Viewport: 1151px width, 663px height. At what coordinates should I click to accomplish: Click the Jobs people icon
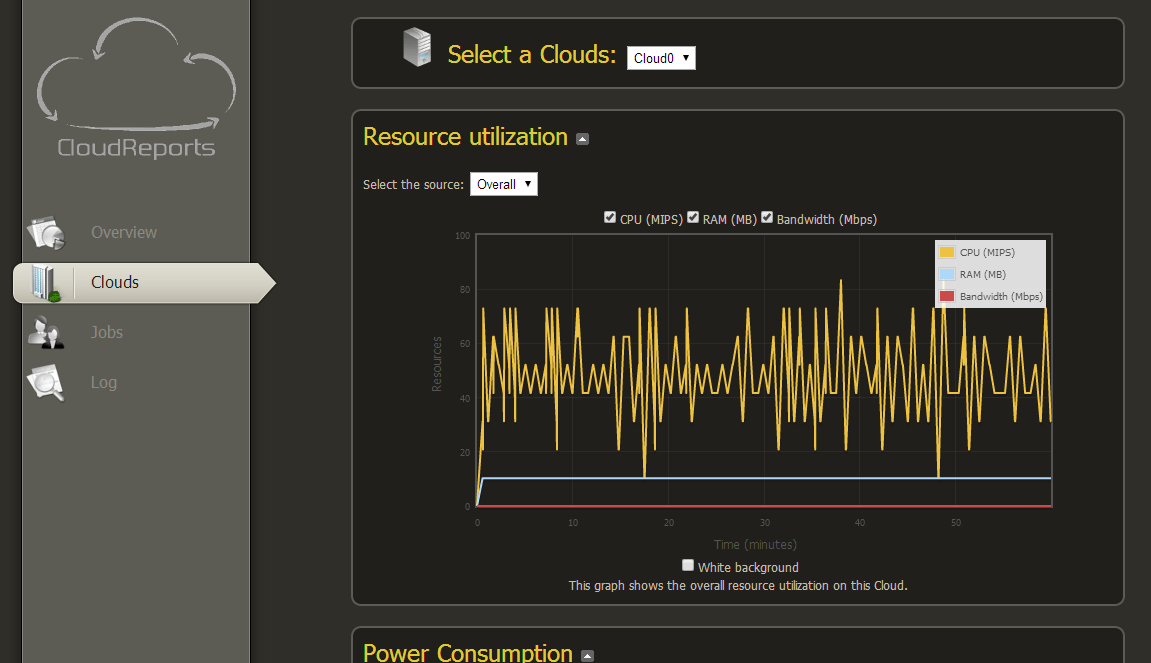pos(46,333)
